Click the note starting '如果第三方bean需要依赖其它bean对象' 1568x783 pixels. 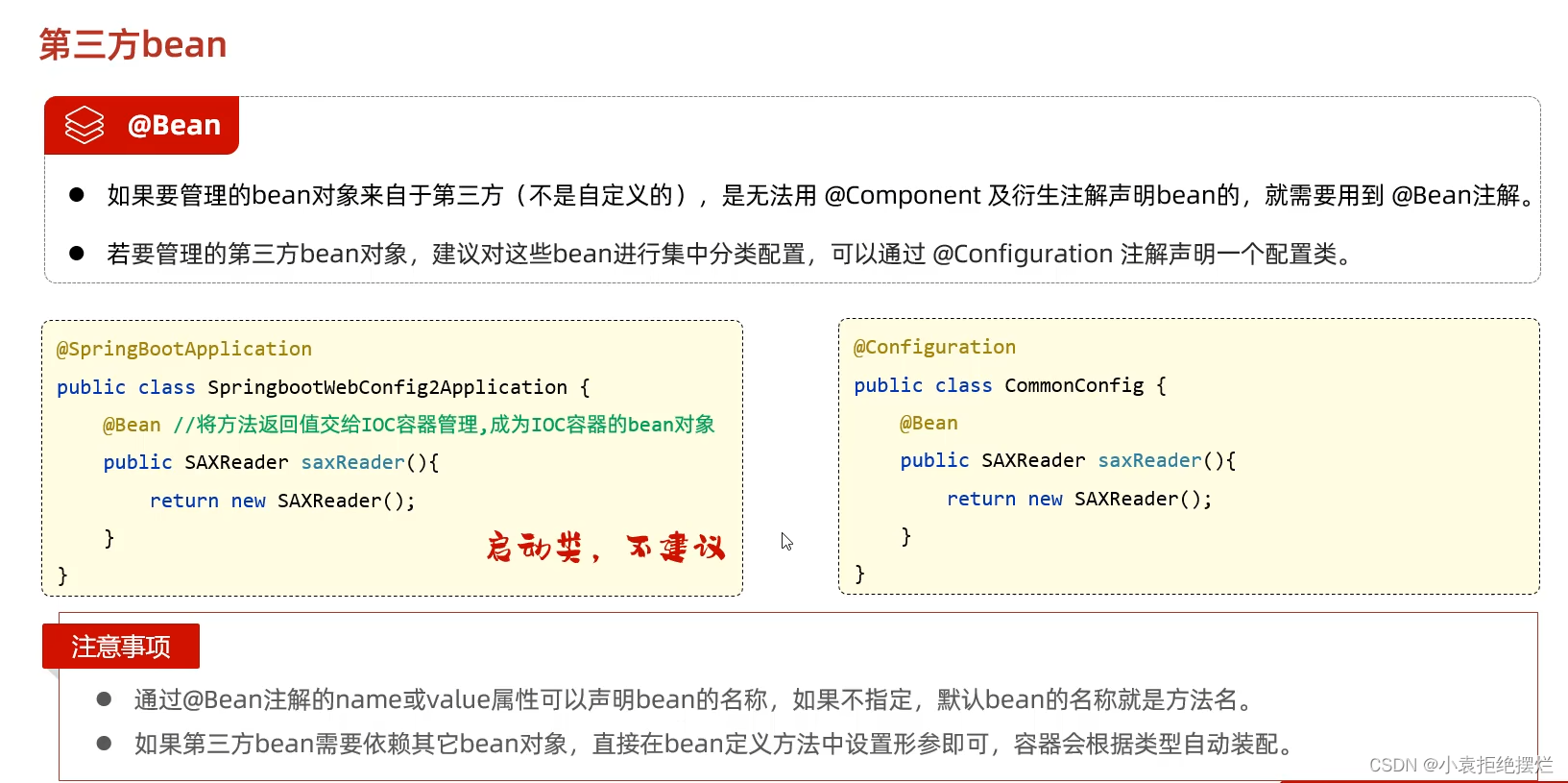(x=717, y=744)
